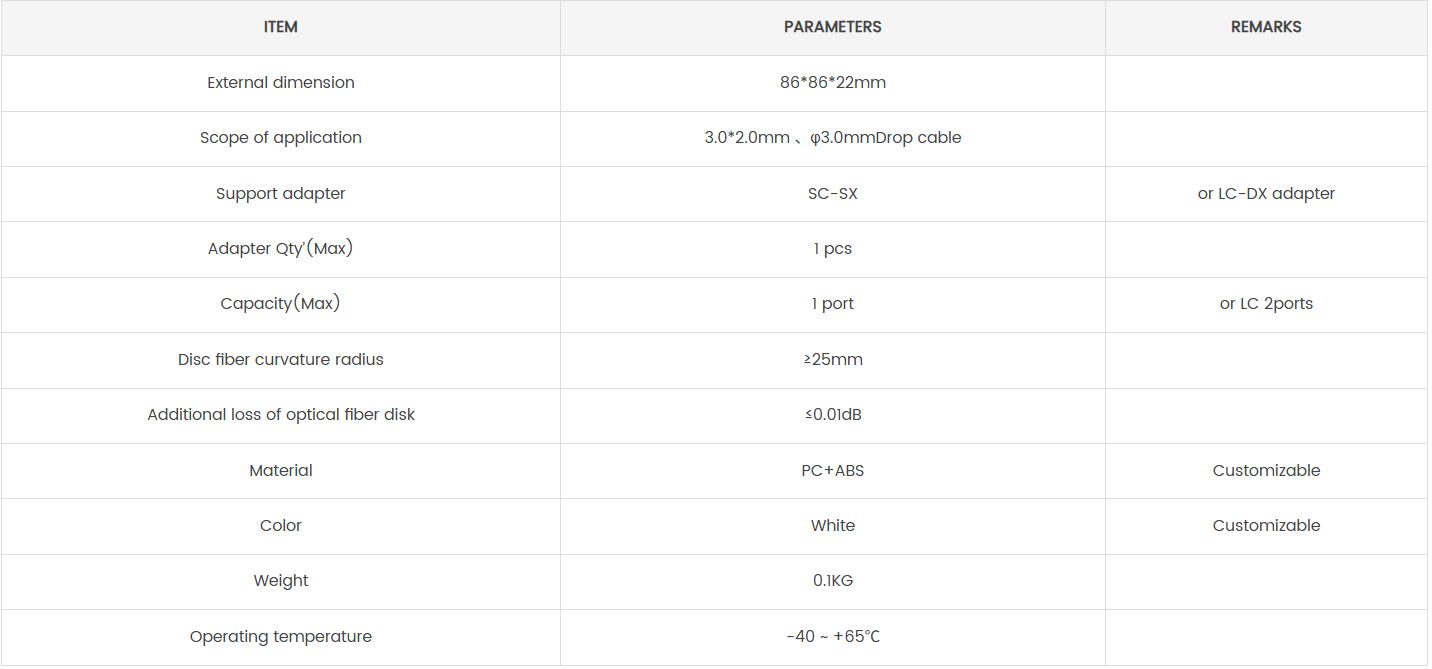Image resolution: width=1432 pixels, height=669 pixels.
Task: Click the PARAMETERS column header
Action: click(x=832, y=27)
